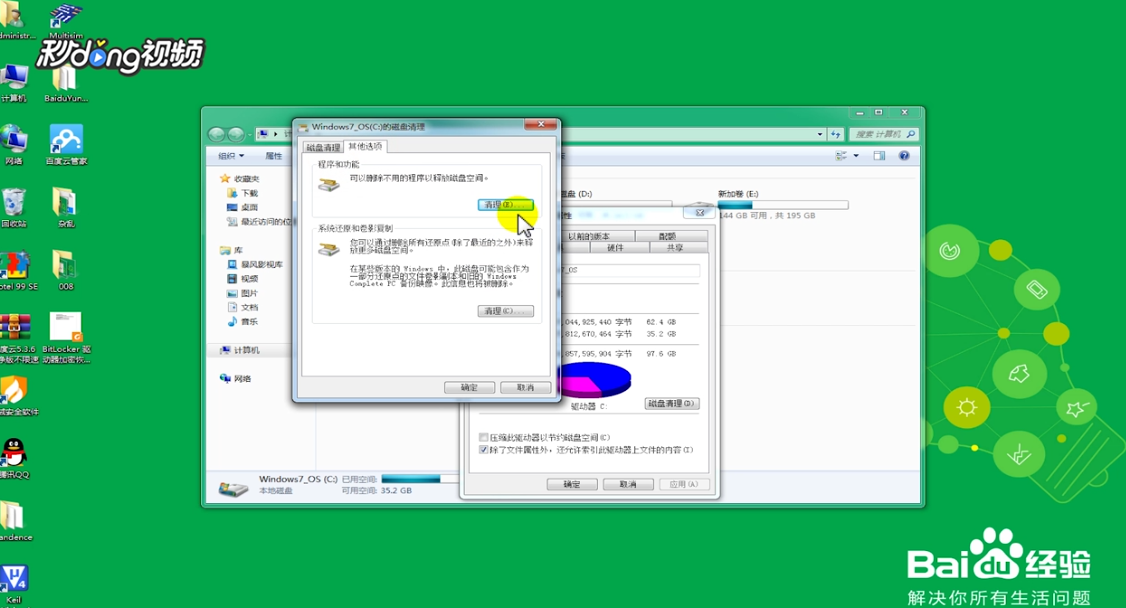Launch 腾讯QQ from the desktop
The image size is (1126, 608).
[x=14, y=458]
